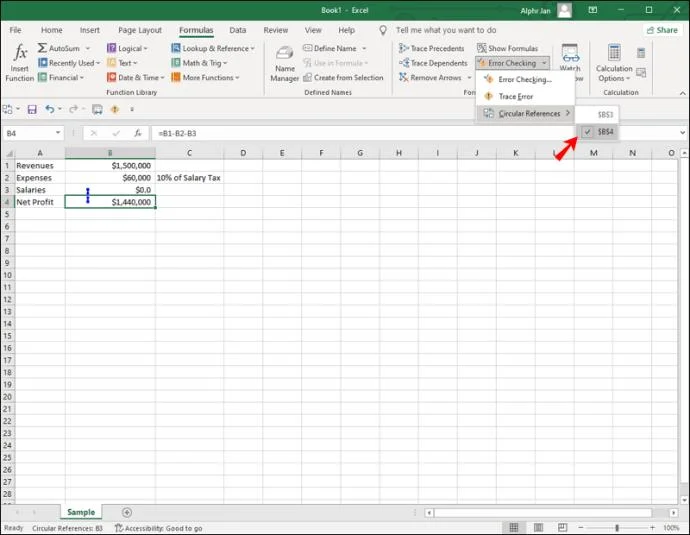Click Trace Precedents
Image resolution: width=690 pixels, height=535 pixels.
coord(431,48)
